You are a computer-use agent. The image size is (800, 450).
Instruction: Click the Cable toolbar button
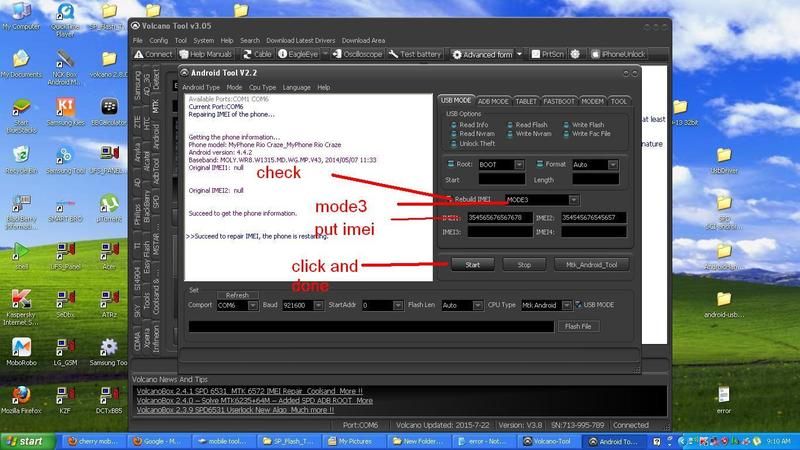click(257, 54)
